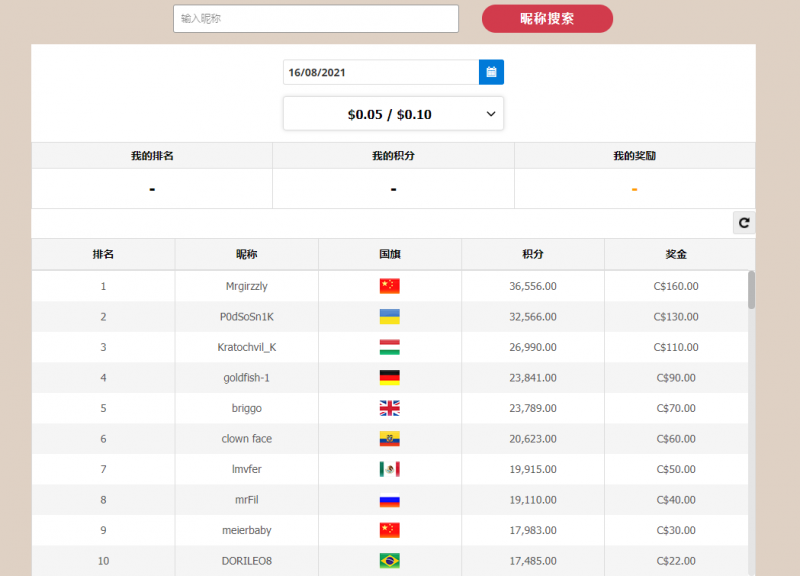Click China flag in Mrgirzzly row
800x576 pixels.
coord(389,286)
